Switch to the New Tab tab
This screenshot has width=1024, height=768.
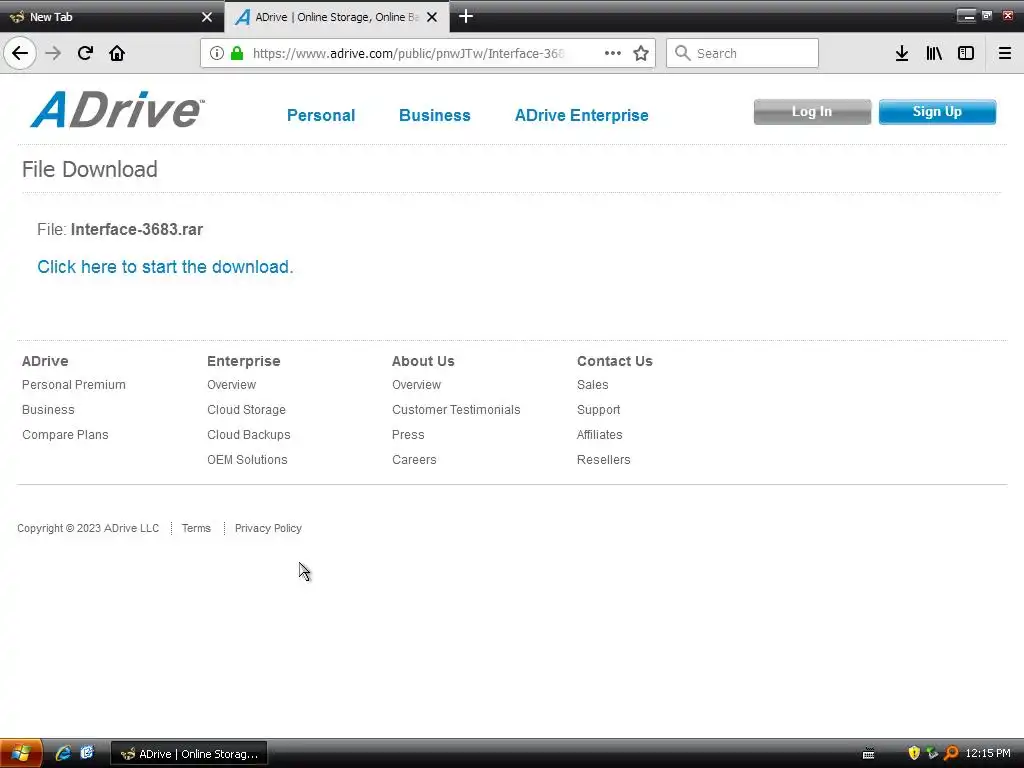click(111, 17)
